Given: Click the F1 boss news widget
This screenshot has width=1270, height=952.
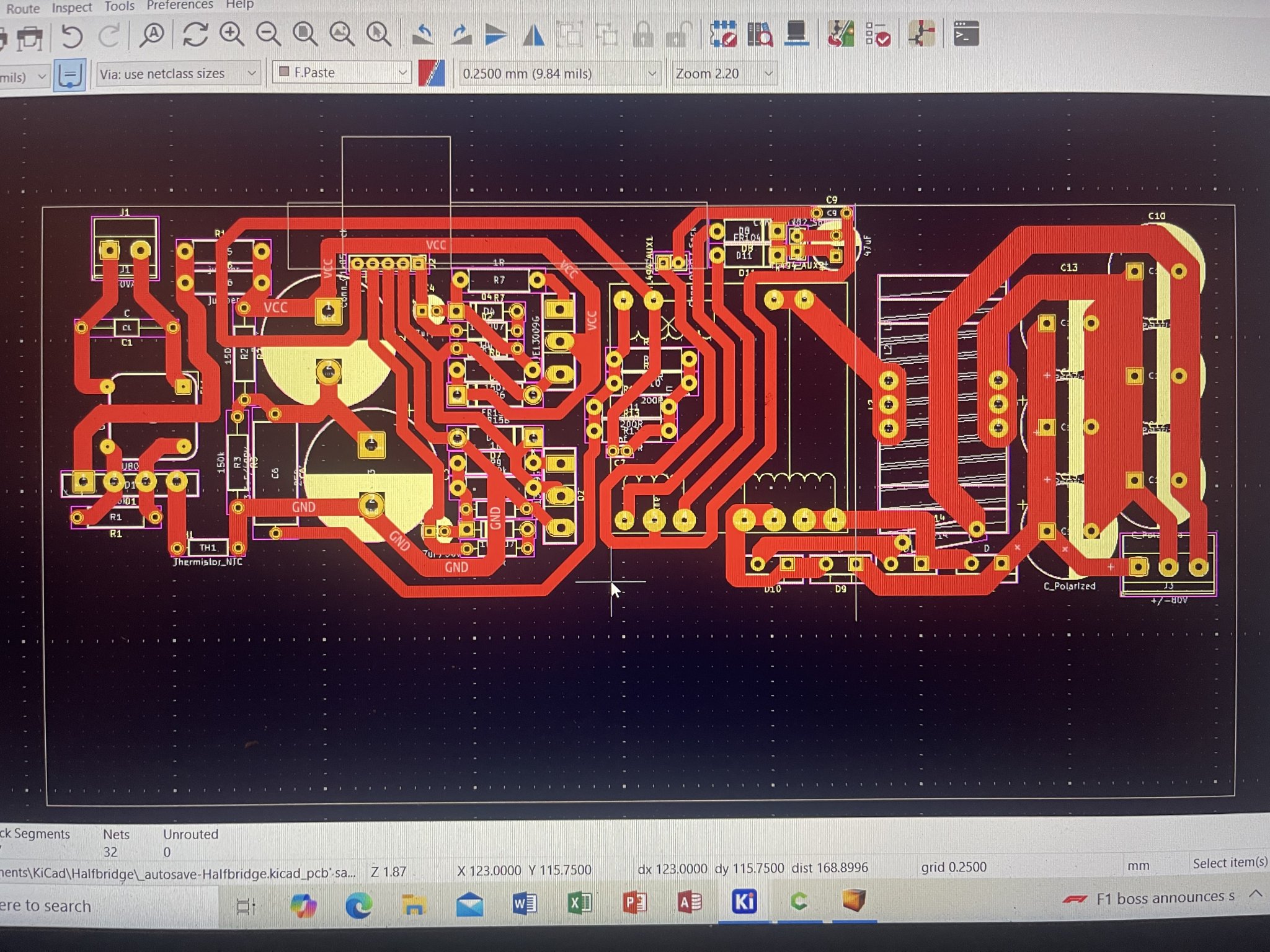Looking at the screenshot, I should 1149,897.
